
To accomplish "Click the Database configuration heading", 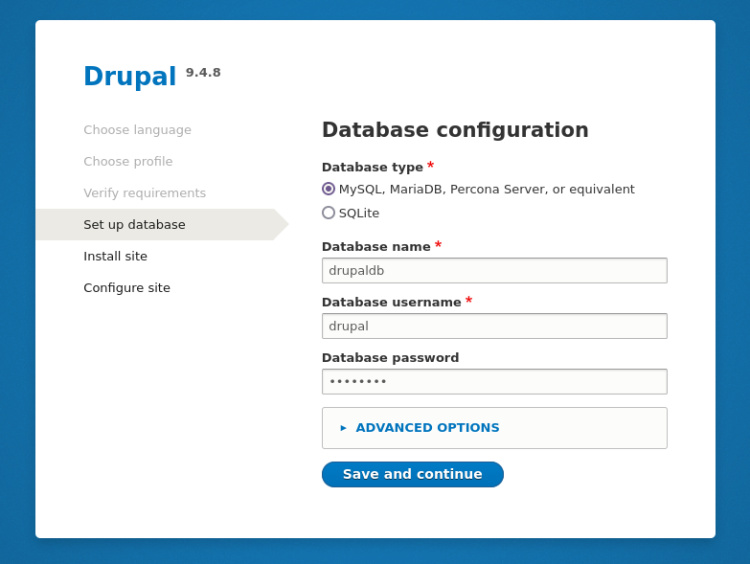I will (x=455, y=130).
